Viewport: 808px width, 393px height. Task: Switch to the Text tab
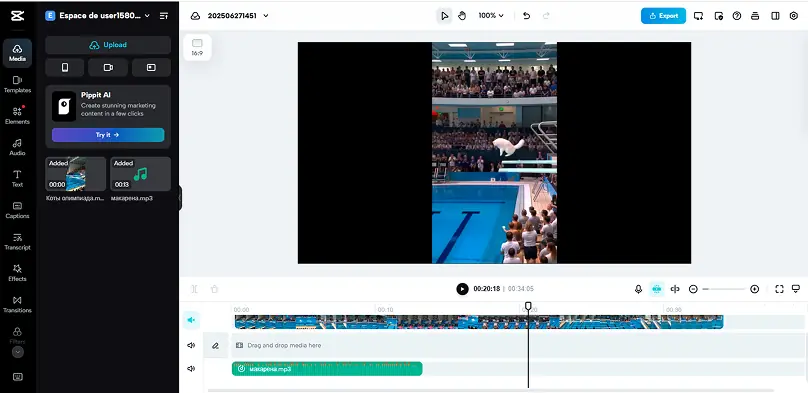pos(18,179)
